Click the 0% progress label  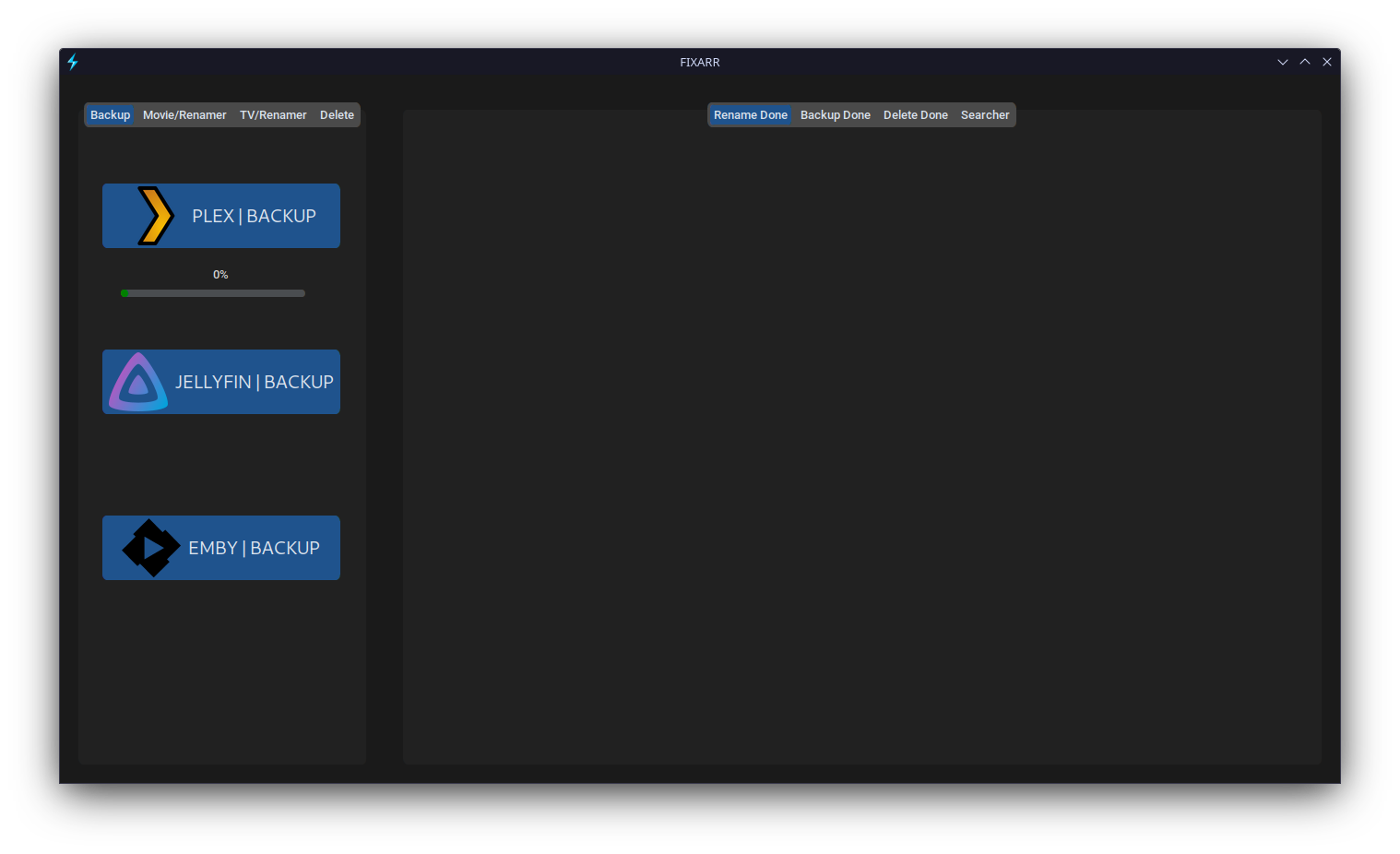pos(220,275)
